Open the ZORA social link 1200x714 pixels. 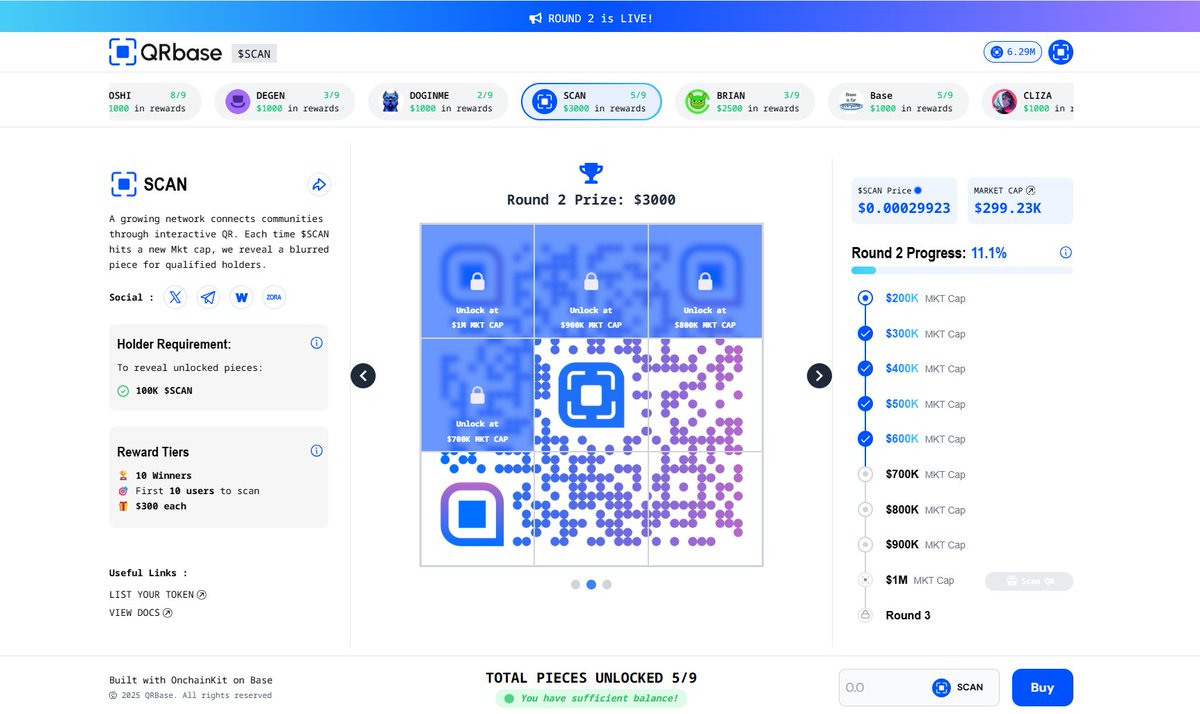[273, 297]
